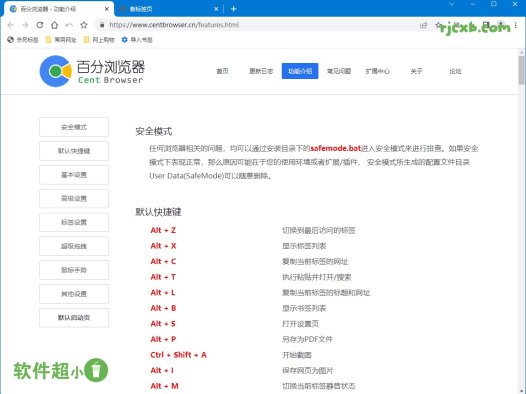Viewport: 526px width, 394px height.
Task: Click the Alt + X shortcut text
Action: pyautogui.click(x=163, y=246)
